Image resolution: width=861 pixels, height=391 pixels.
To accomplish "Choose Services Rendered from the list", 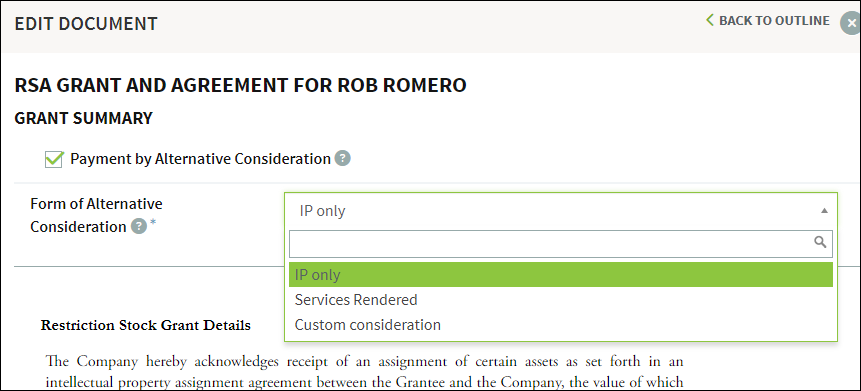I will [x=561, y=300].
